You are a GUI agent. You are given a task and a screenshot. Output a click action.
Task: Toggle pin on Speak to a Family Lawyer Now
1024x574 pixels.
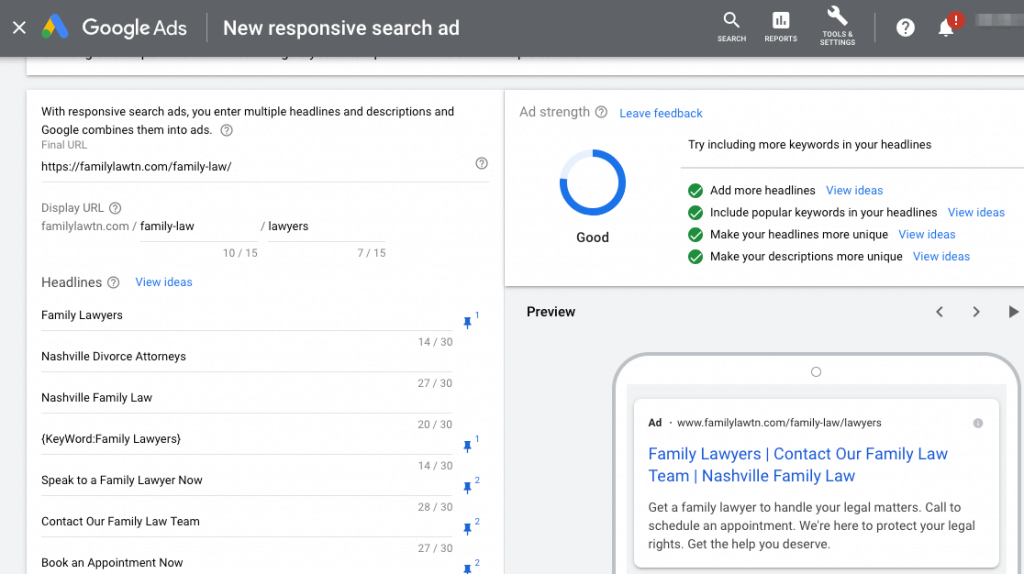(x=470, y=485)
